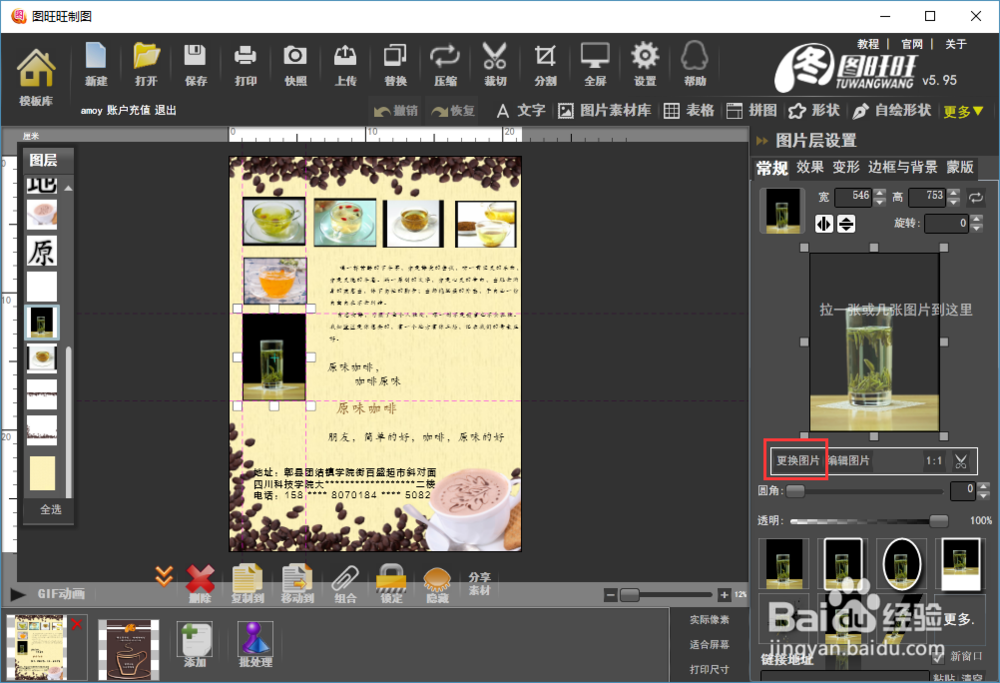Click the 退出 (Logout) link

pos(165,110)
